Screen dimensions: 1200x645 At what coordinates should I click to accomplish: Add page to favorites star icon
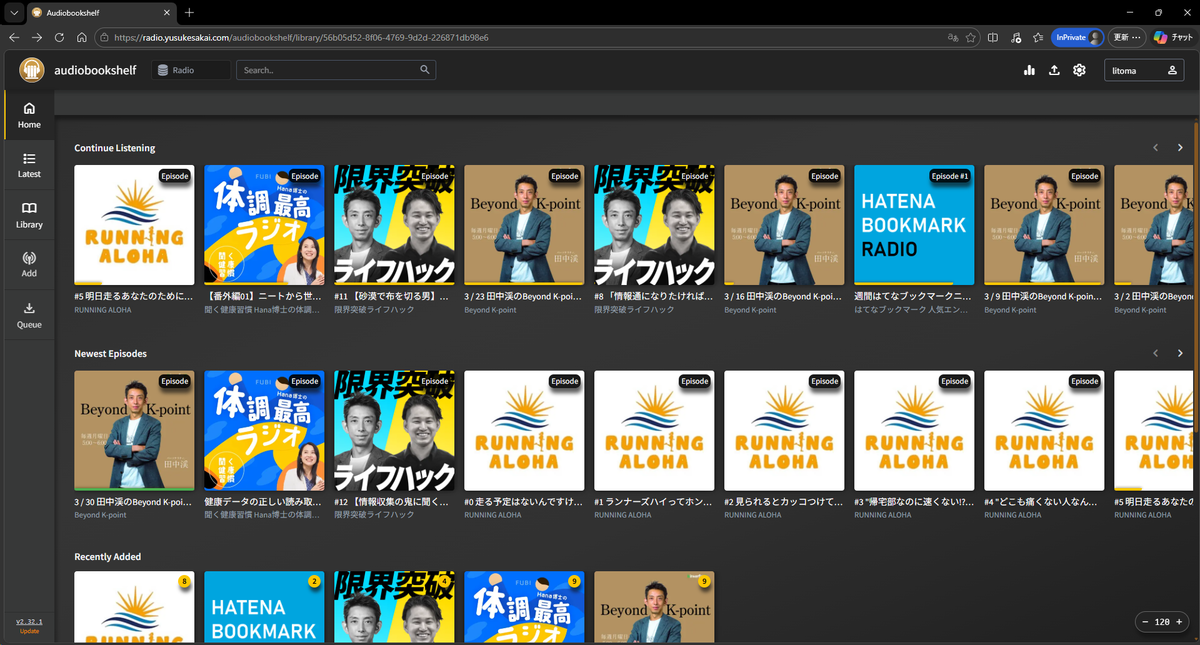pyautogui.click(x=971, y=37)
